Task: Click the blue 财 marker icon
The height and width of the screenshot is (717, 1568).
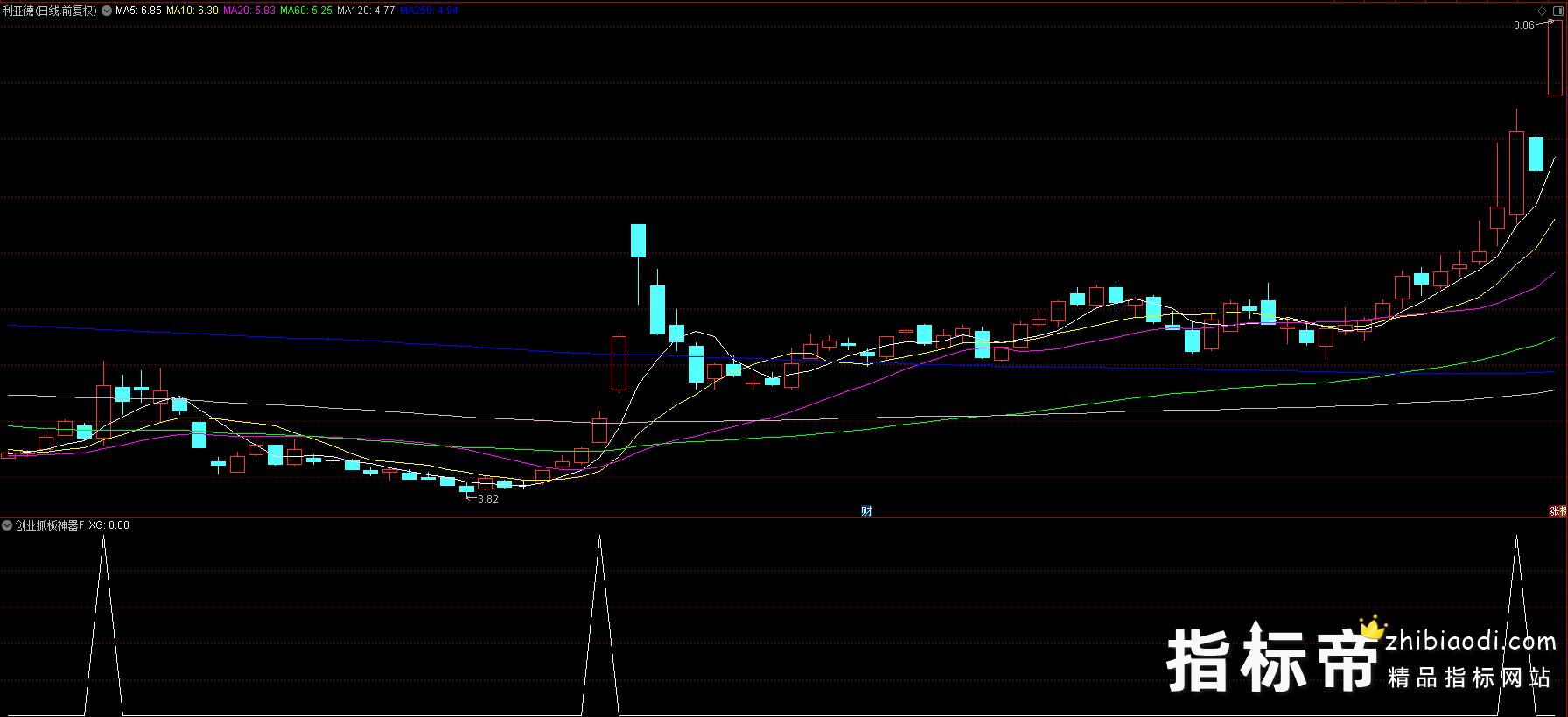Action: tap(866, 511)
